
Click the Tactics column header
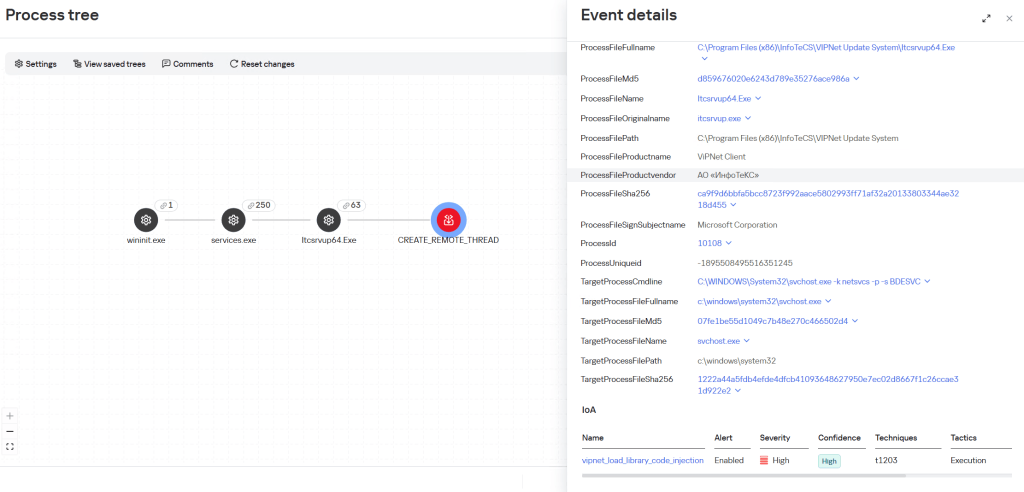tap(963, 438)
